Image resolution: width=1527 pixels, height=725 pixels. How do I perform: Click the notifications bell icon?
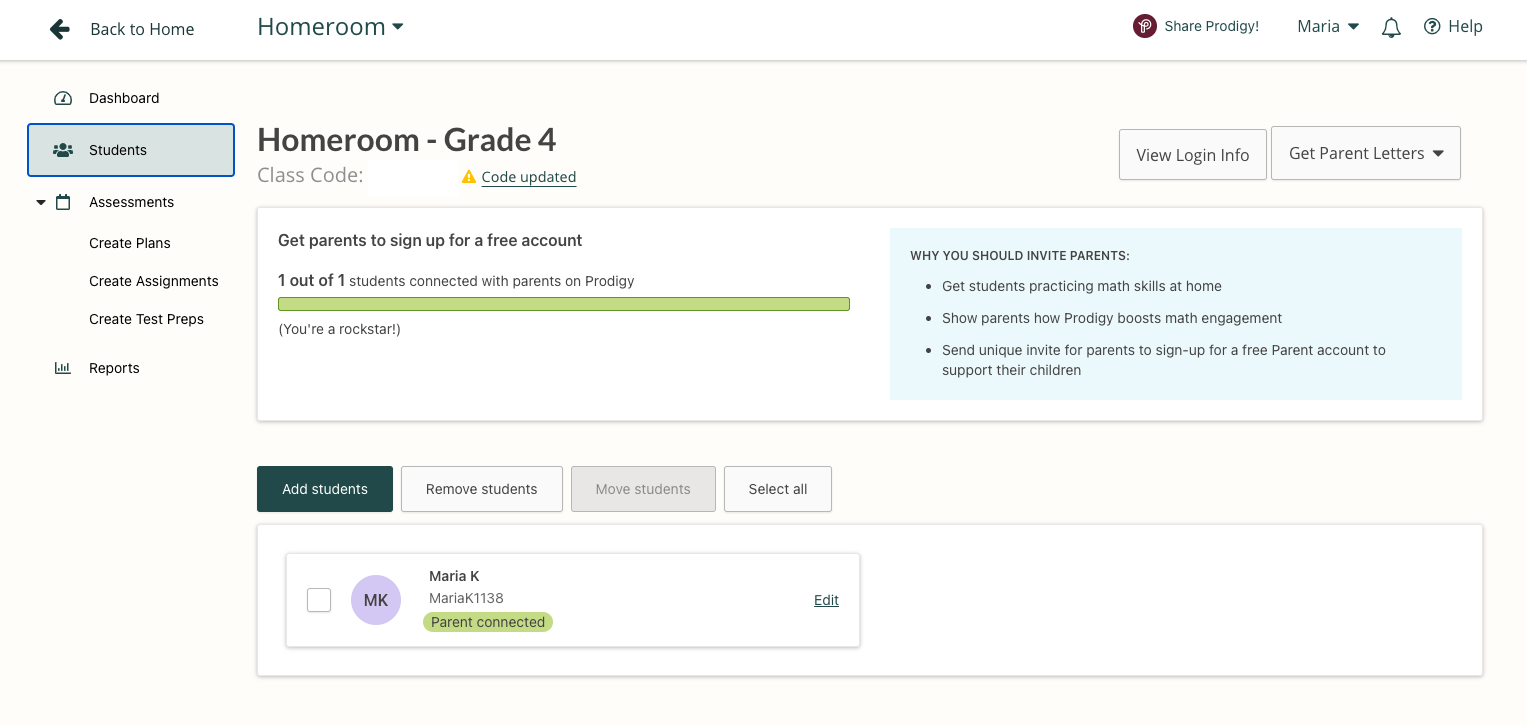pyautogui.click(x=1390, y=27)
